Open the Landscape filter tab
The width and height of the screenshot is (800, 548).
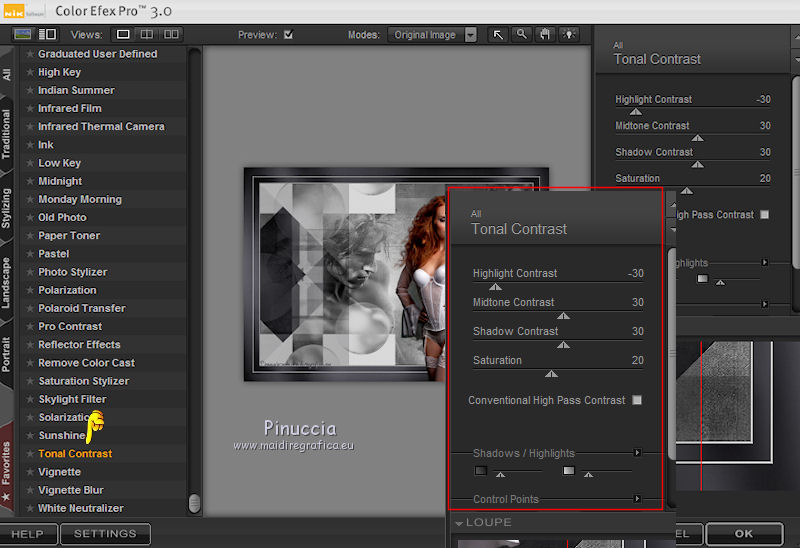(8, 282)
